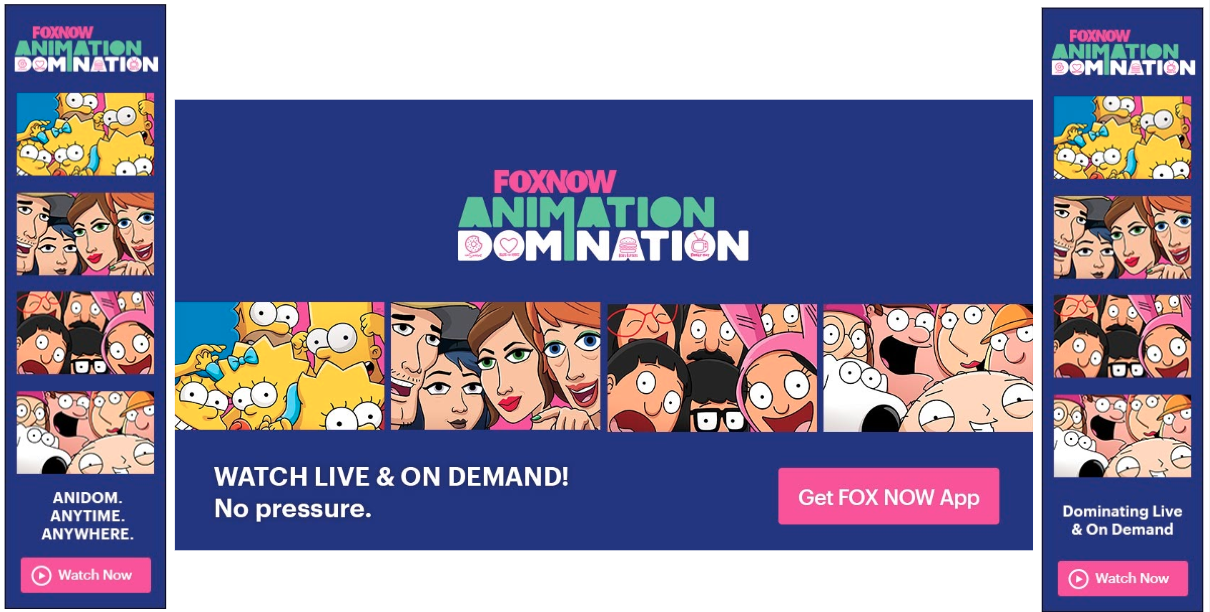The height and width of the screenshot is (612, 1210).
Task: Open the Family Guy thumbnail in the center banner
Action: (927, 366)
